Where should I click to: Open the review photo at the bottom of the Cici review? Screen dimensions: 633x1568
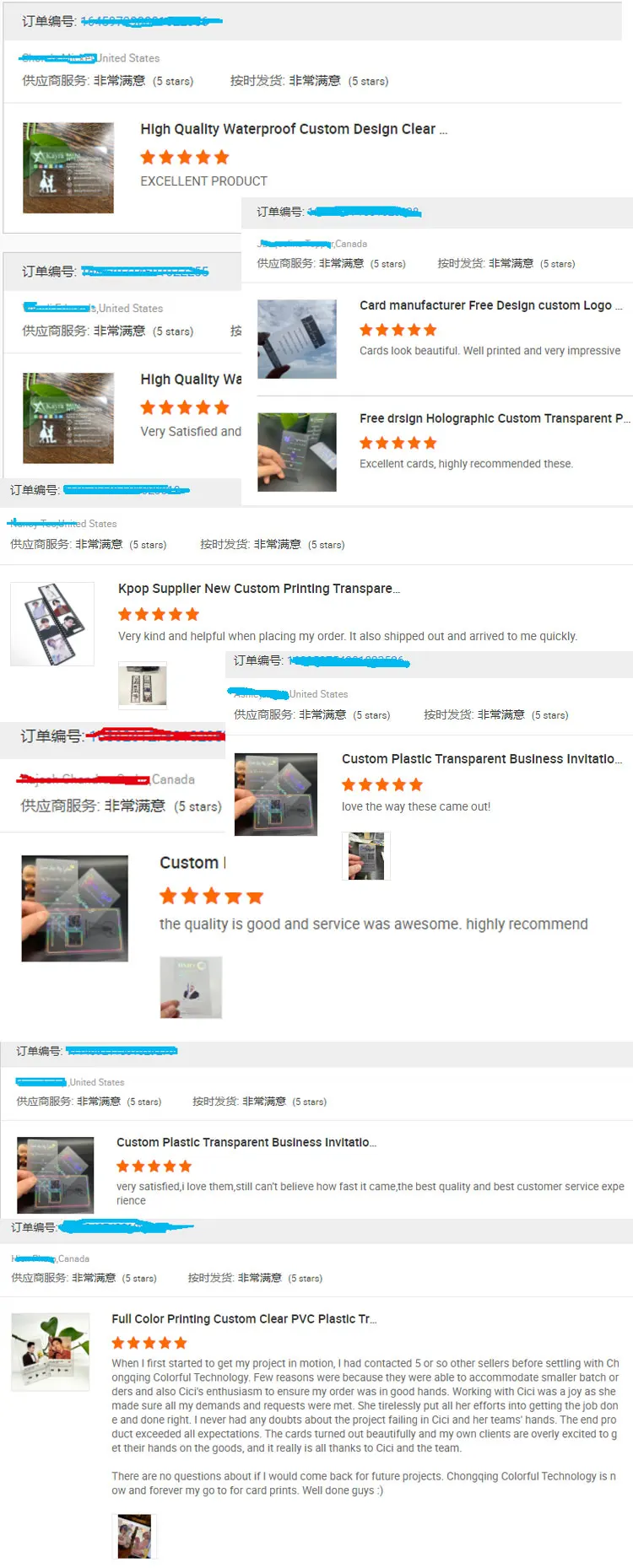135,1535
